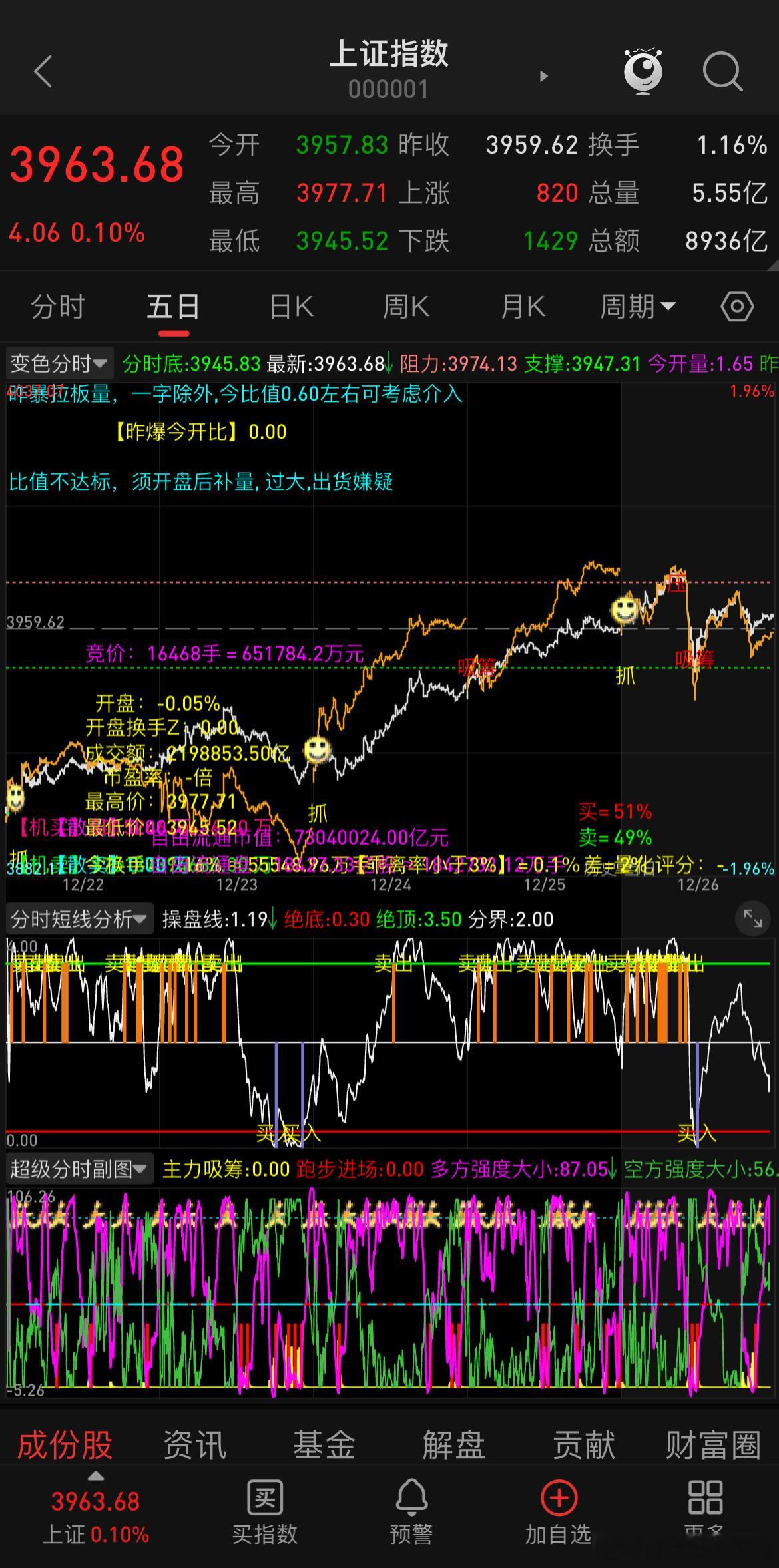Switch to the 周K tab
This screenshot has height=1568, width=779.
click(406, 307)
